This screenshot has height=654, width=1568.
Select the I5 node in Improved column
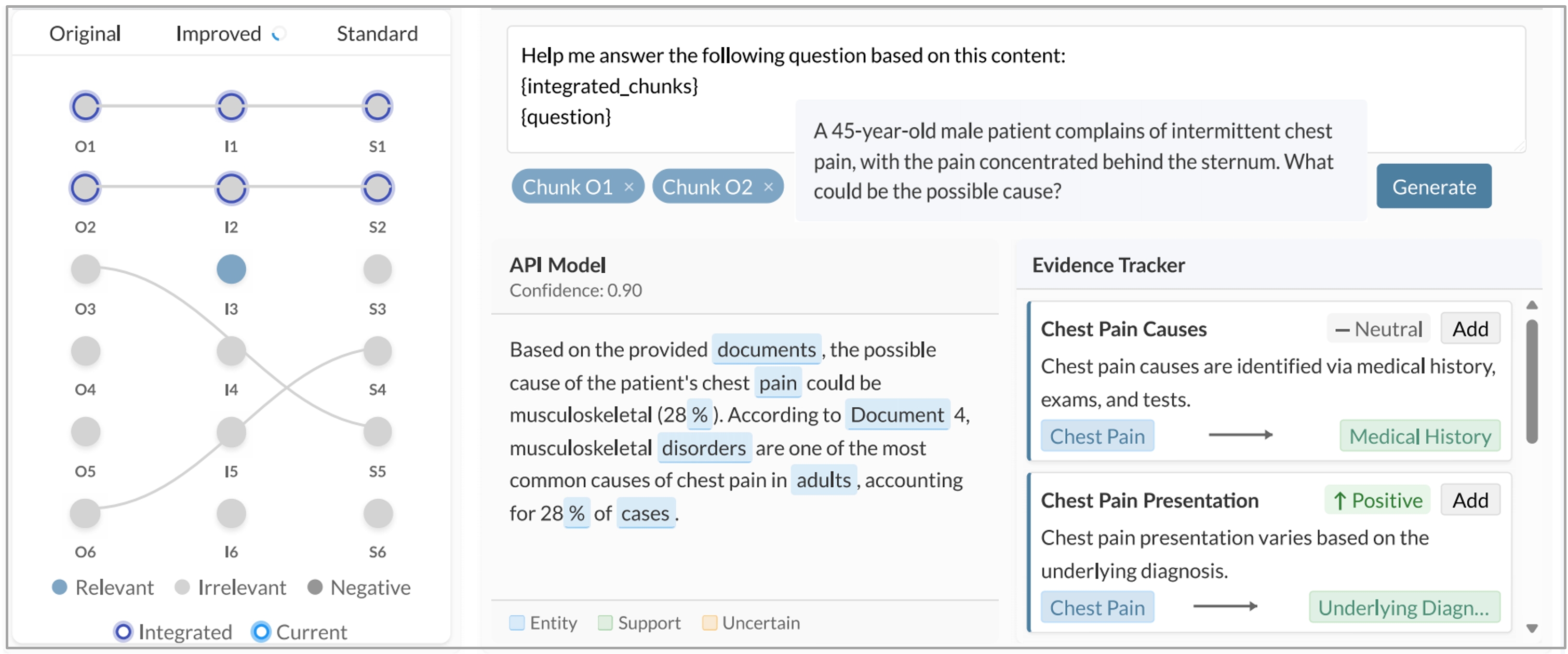tap(231, 432)
